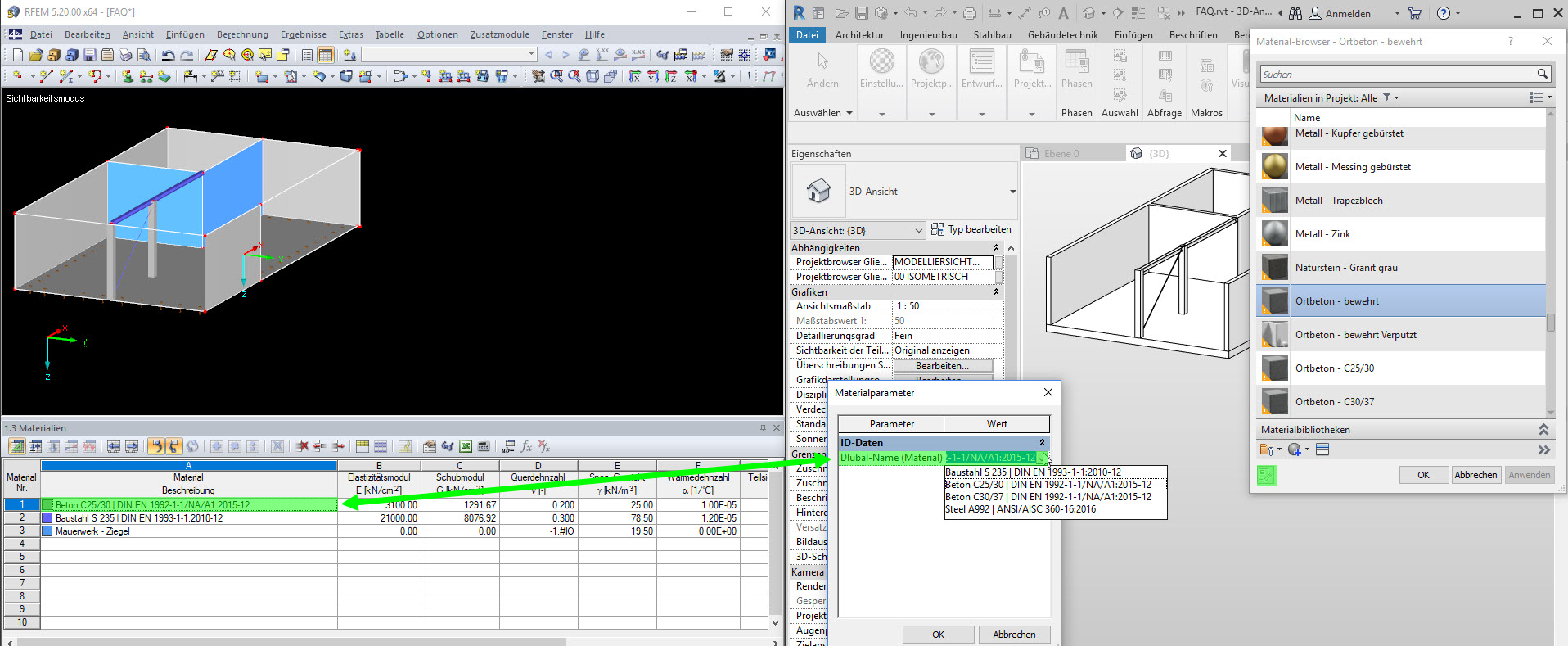Viewport: 1568px width, 646px height.
Task: Collapse the Materialbibliotheken panel
Action: click(x=1543, y=430)
